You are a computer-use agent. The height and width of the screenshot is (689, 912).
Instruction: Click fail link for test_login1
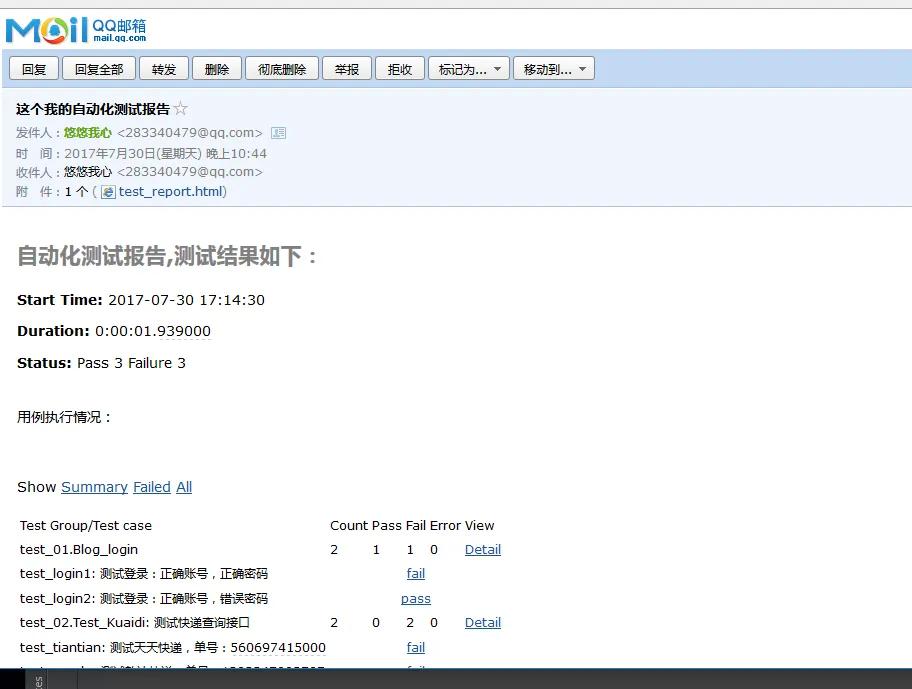(416, 574)
